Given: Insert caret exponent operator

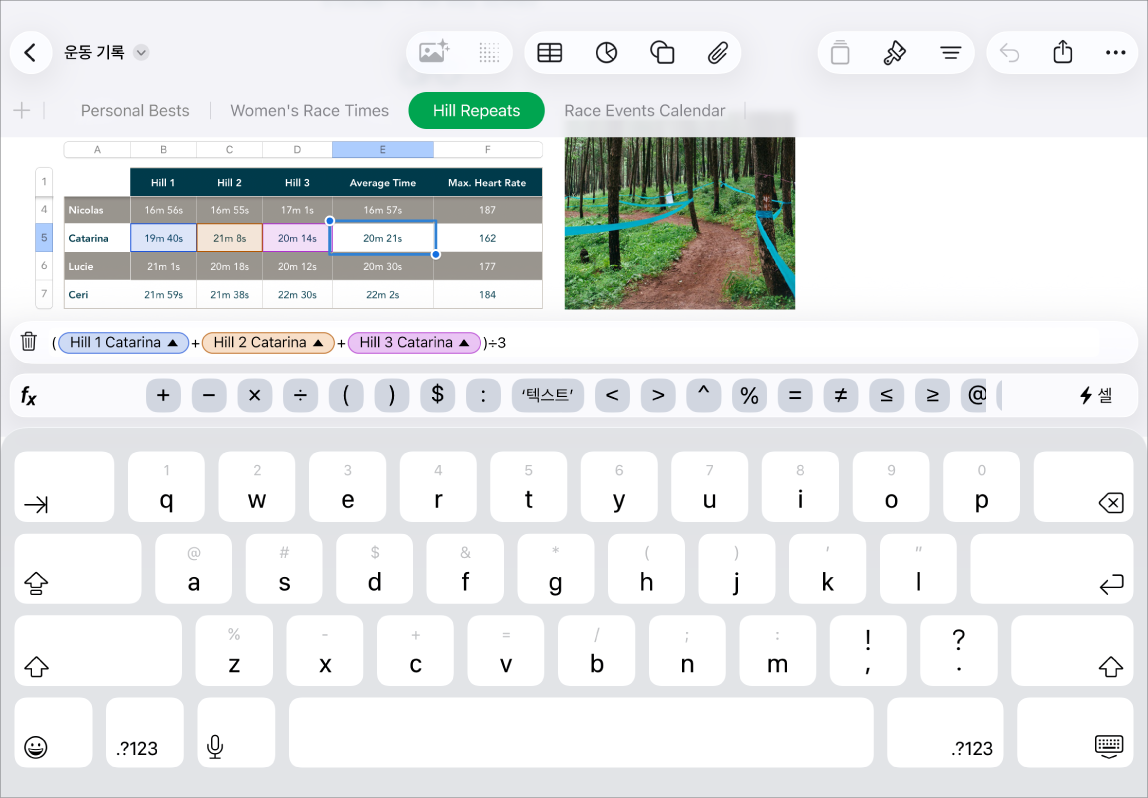Looking at the screenshot, I should pyautogui.click(x=704, y=395).
